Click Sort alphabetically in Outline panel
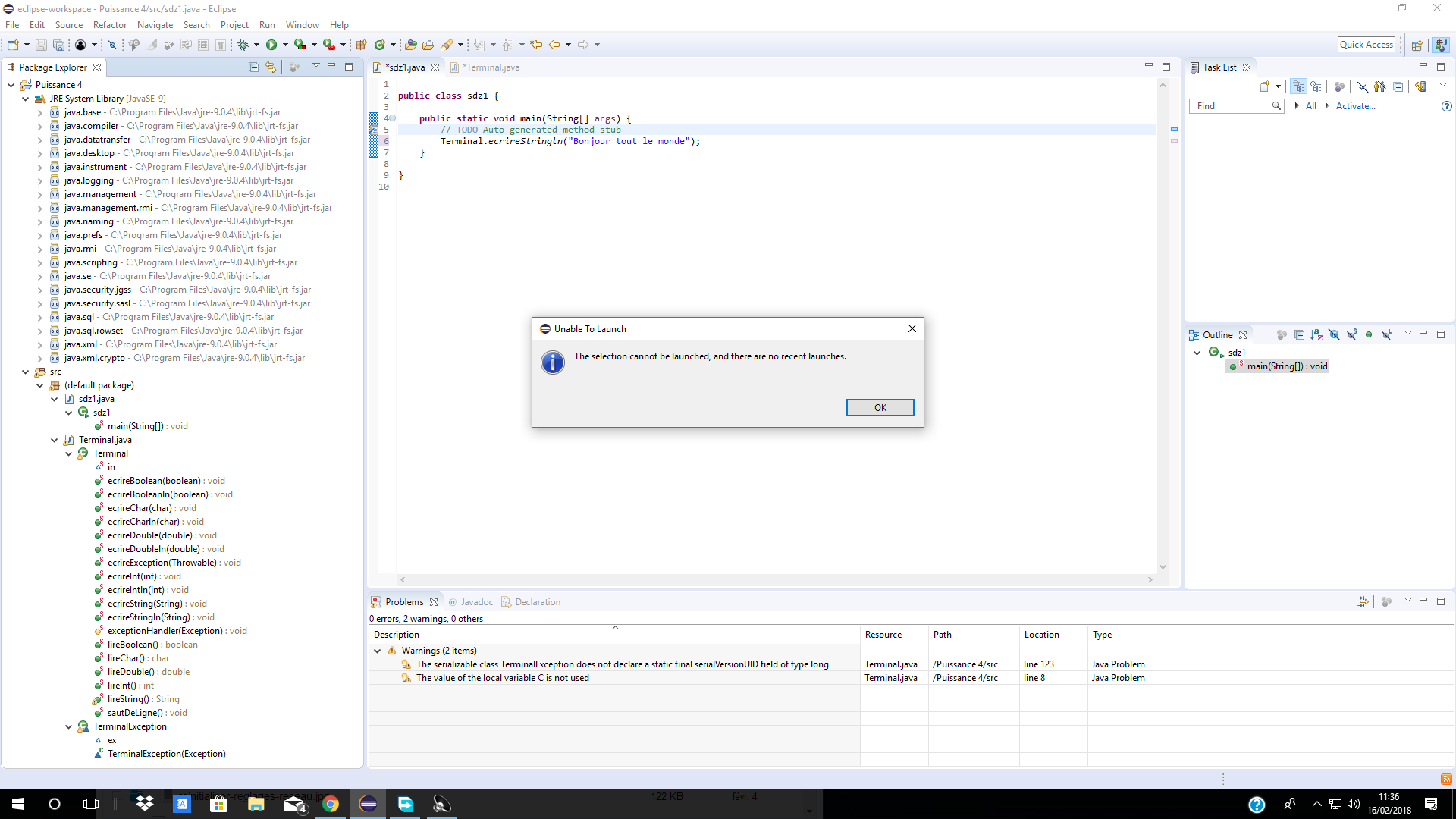 (1316, 334)
